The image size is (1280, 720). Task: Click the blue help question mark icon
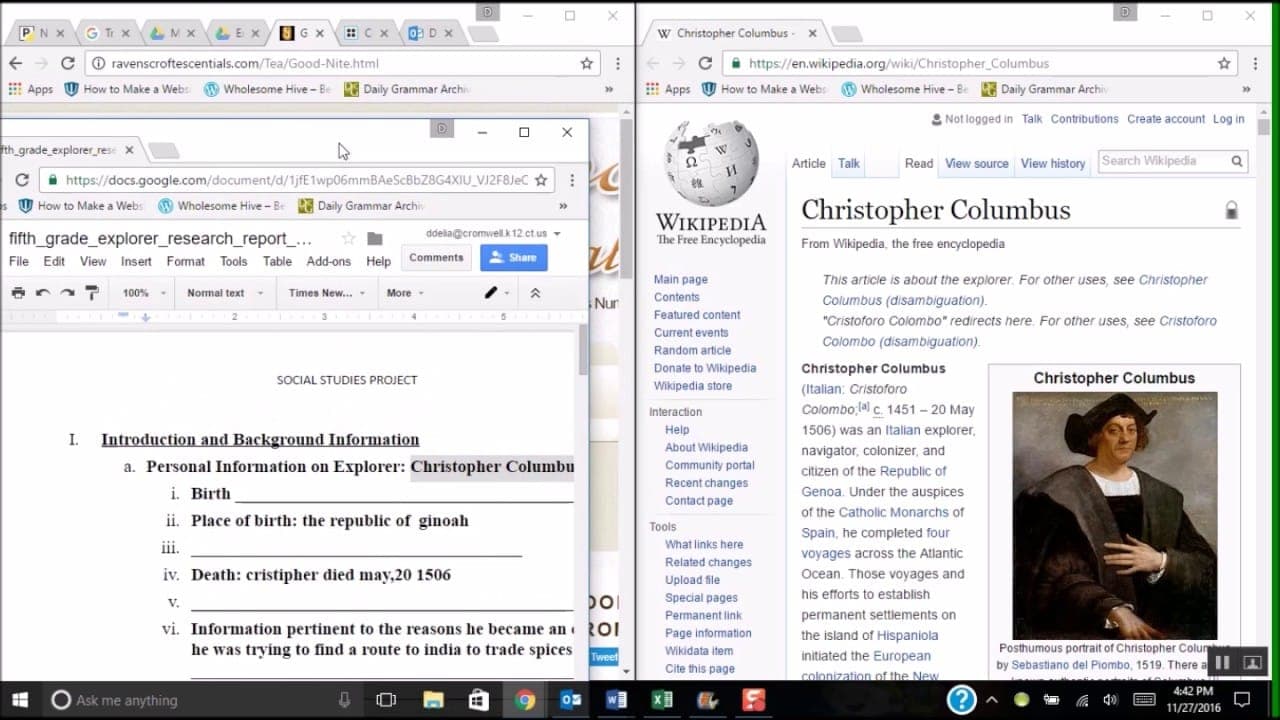(961, 700)
